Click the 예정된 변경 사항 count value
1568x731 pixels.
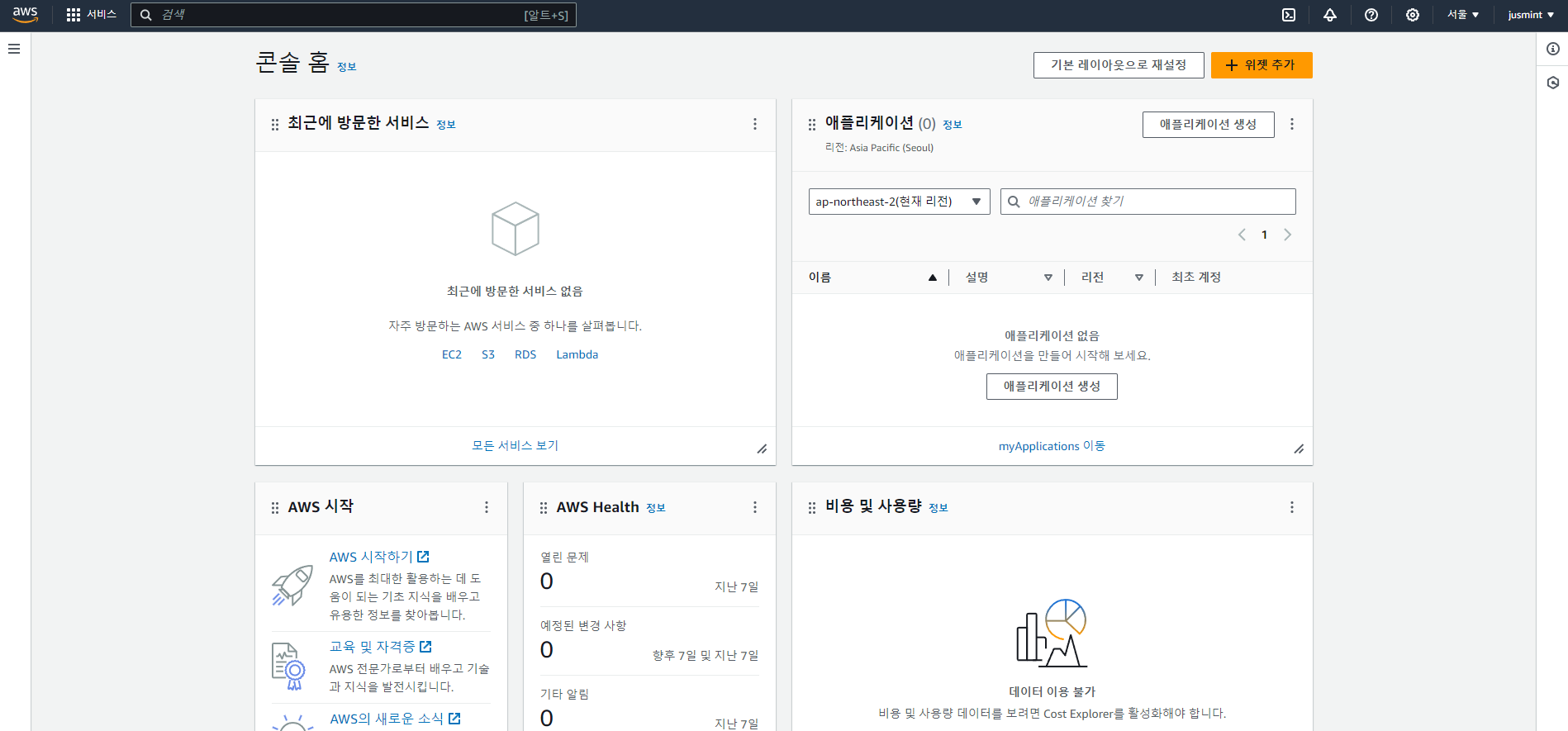(x=547, y=650)
